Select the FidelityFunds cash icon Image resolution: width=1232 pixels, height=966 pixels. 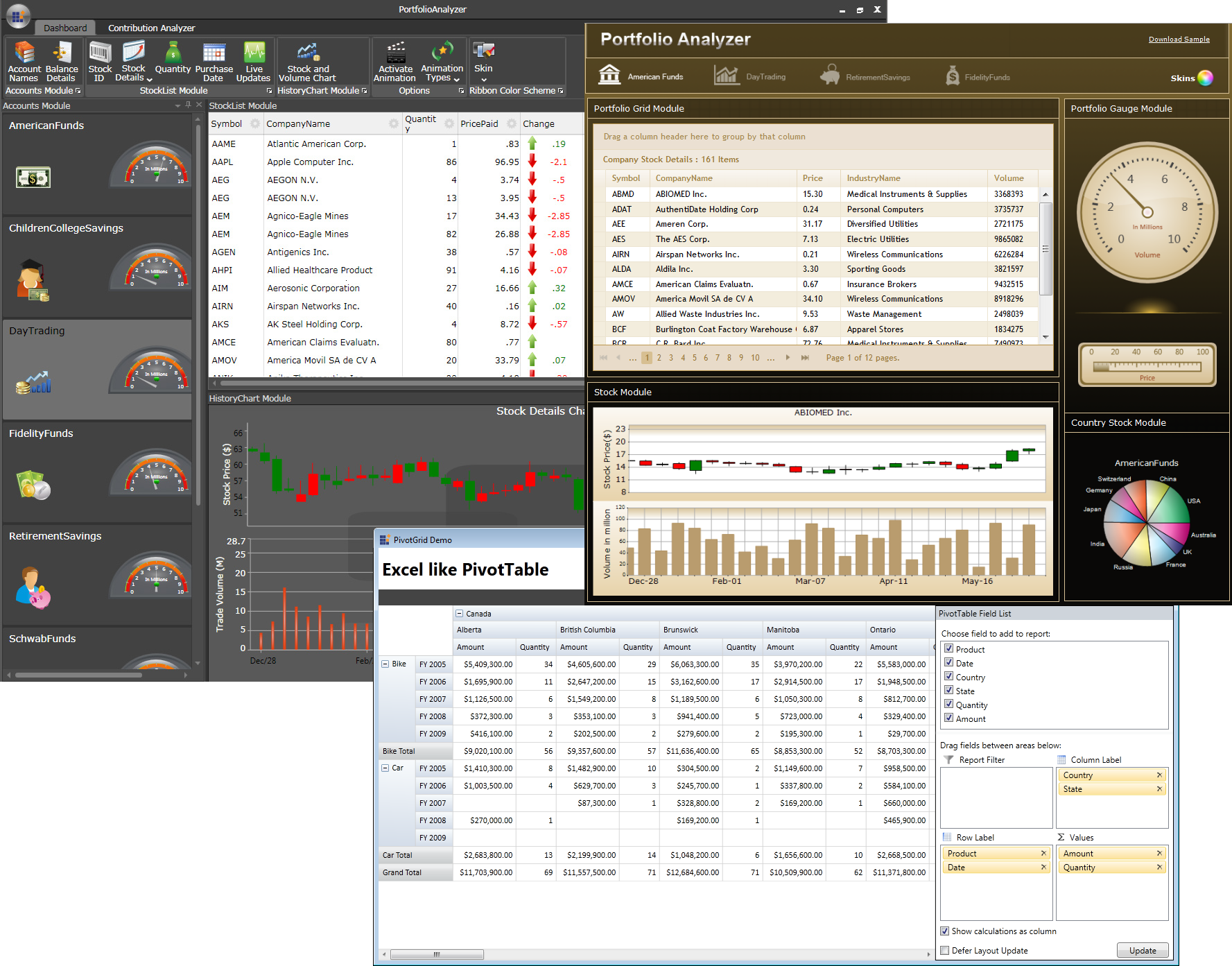pyautogui.click(x=33, y=485)
